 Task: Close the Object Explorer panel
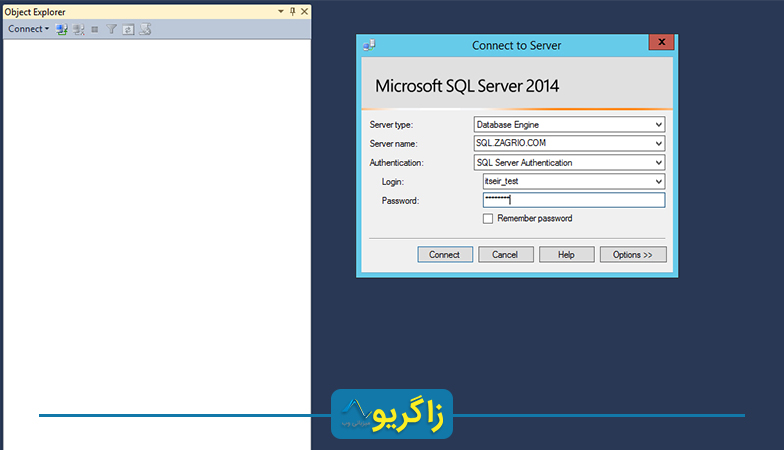[304, 11]
